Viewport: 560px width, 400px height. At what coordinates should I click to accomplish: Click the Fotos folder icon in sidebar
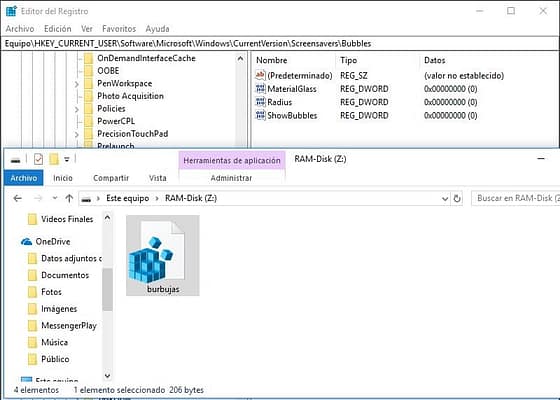tap(32, 292)
